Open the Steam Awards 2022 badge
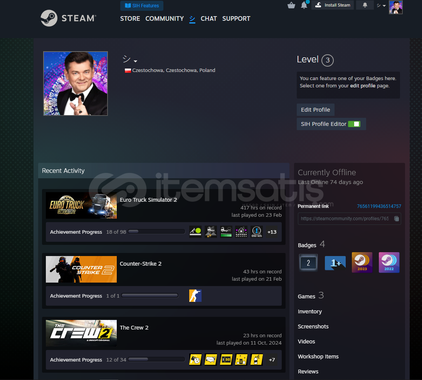 [389, 262]
